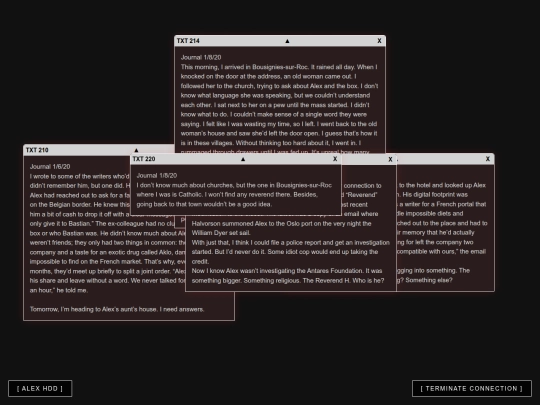The image size is (540, 405).
Task: Select the TXT 210 title bar
Action: click(99, 150)
